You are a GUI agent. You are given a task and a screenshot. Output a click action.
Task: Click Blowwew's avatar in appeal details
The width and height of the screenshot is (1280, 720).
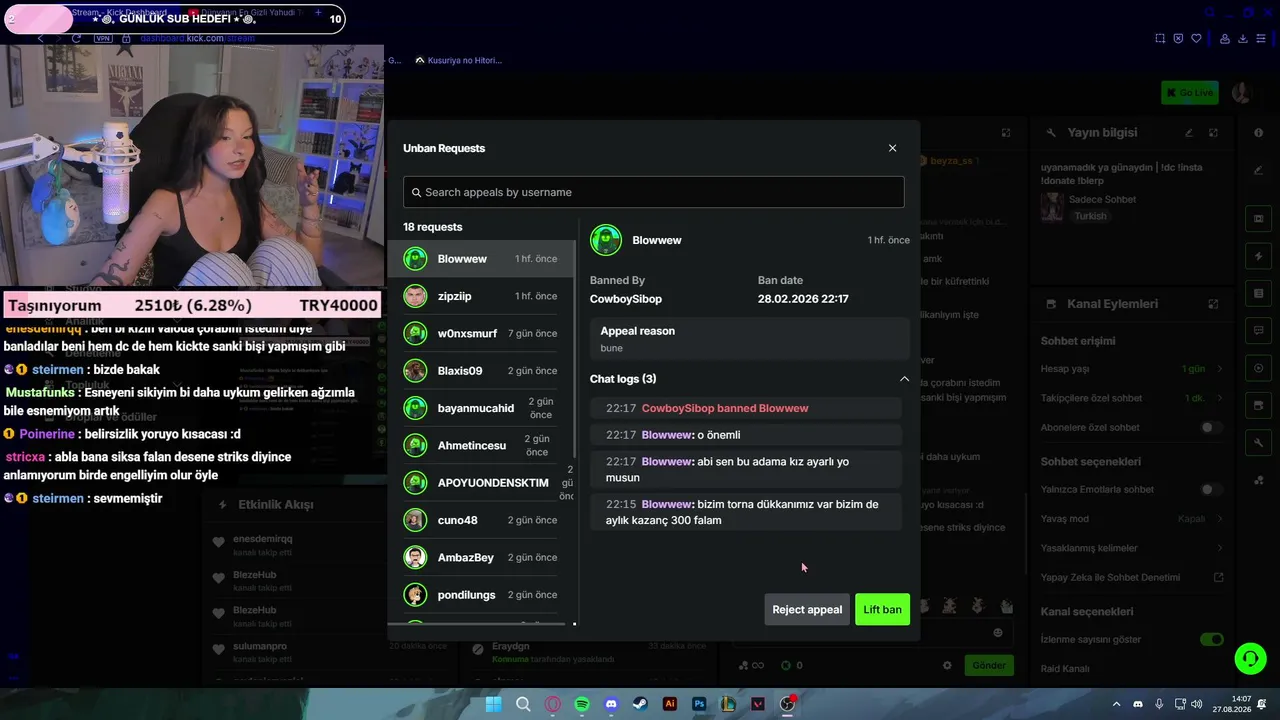pyautogui.click(x=606, y=240)
